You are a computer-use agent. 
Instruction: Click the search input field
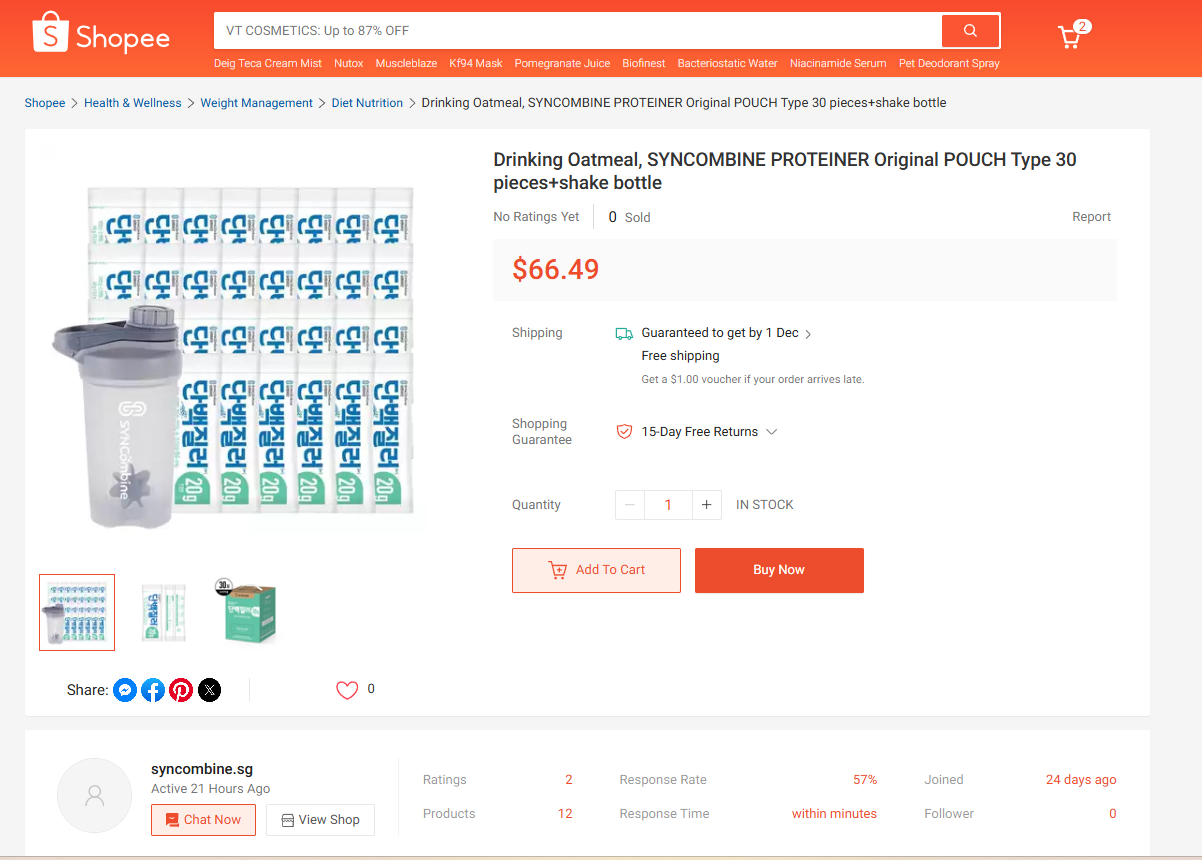tap(577, 31)
